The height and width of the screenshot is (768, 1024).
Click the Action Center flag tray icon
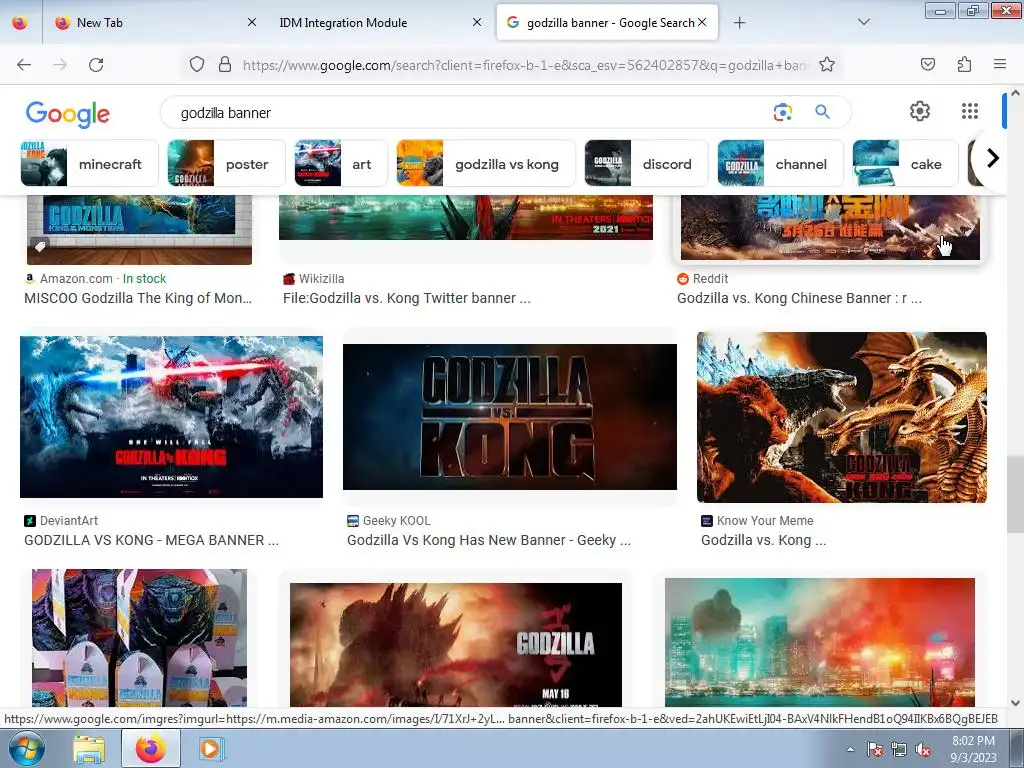point(874,750)
